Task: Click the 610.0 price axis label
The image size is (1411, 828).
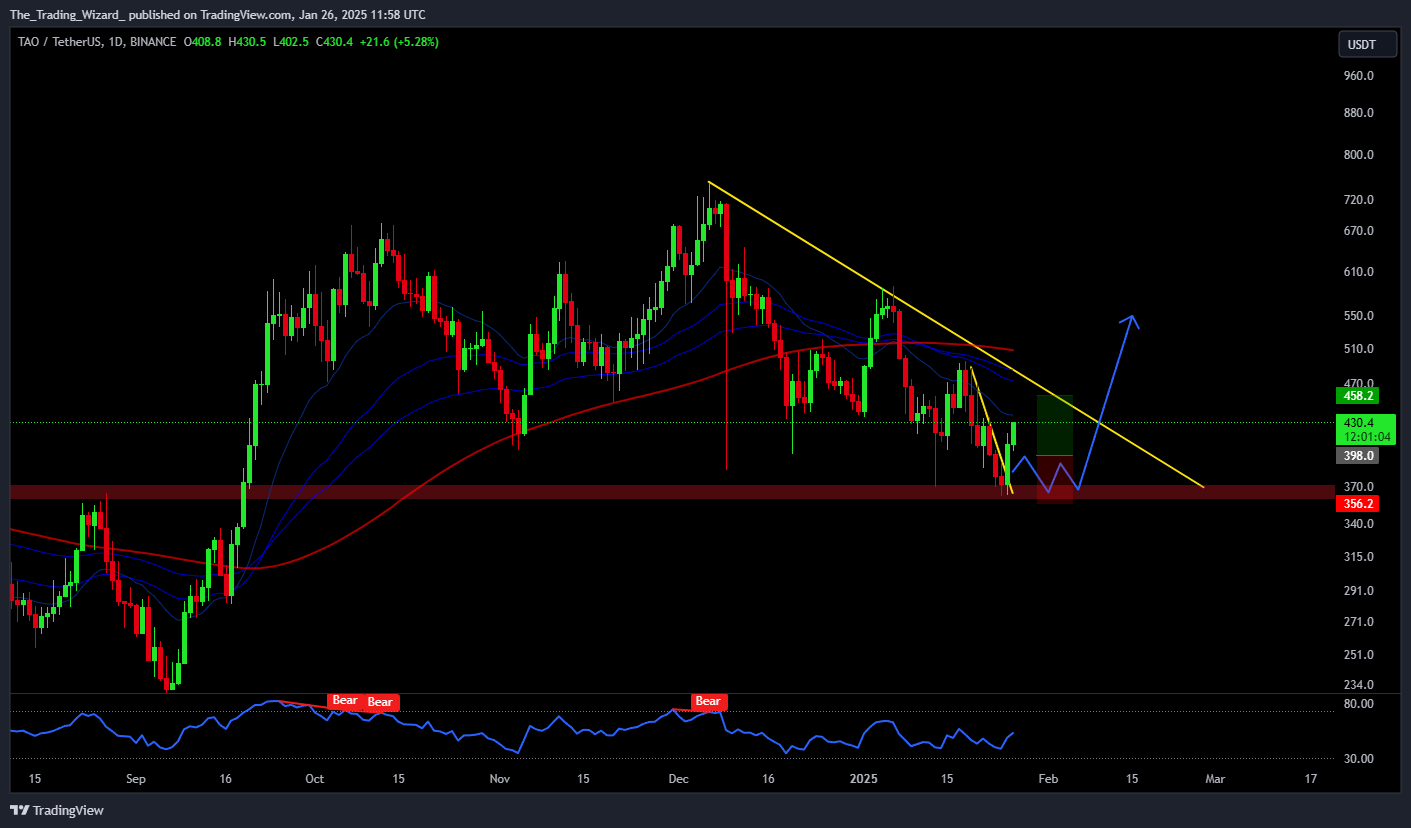Action: [x=1359, y=272]
